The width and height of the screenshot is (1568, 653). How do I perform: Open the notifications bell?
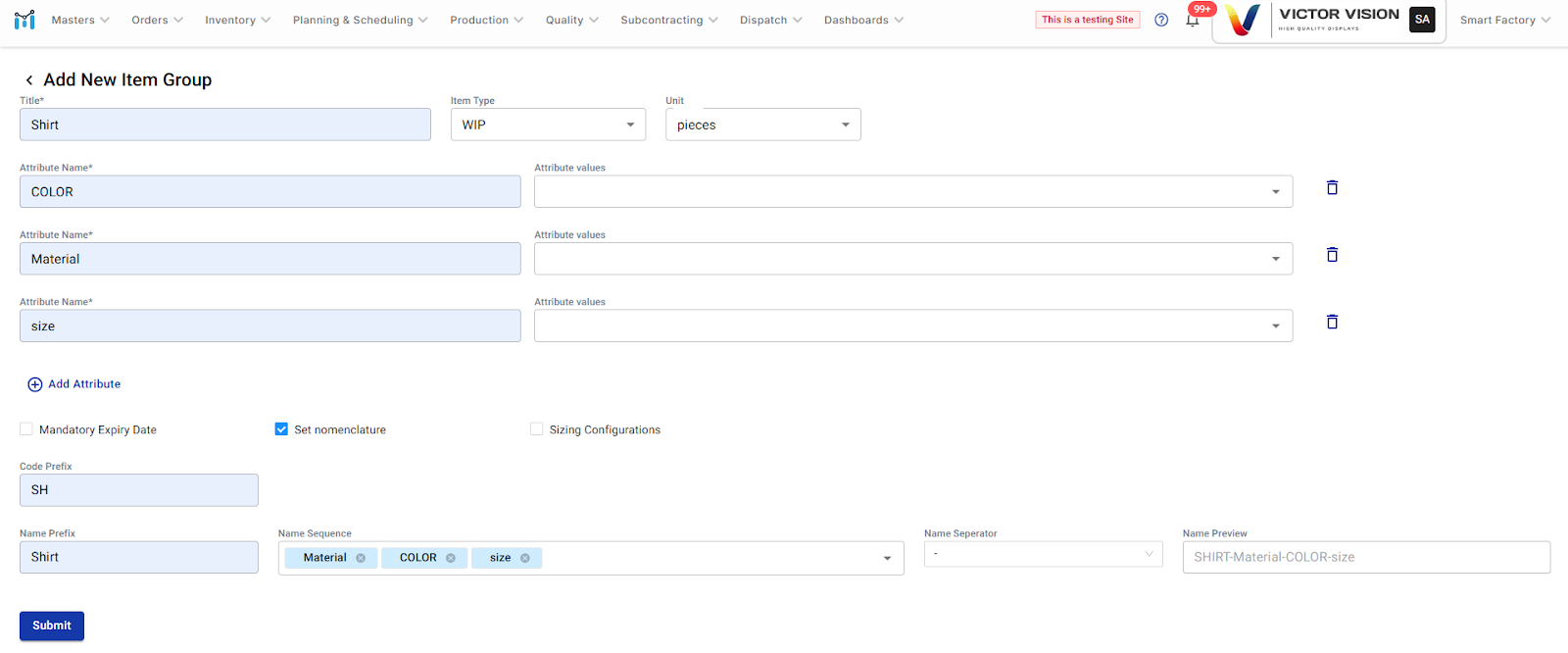(x=1193, y=21)
